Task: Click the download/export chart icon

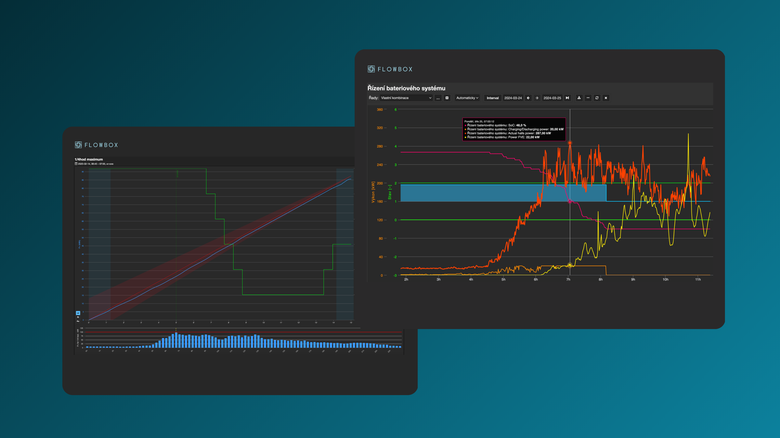Action: (x=579, y=98)
